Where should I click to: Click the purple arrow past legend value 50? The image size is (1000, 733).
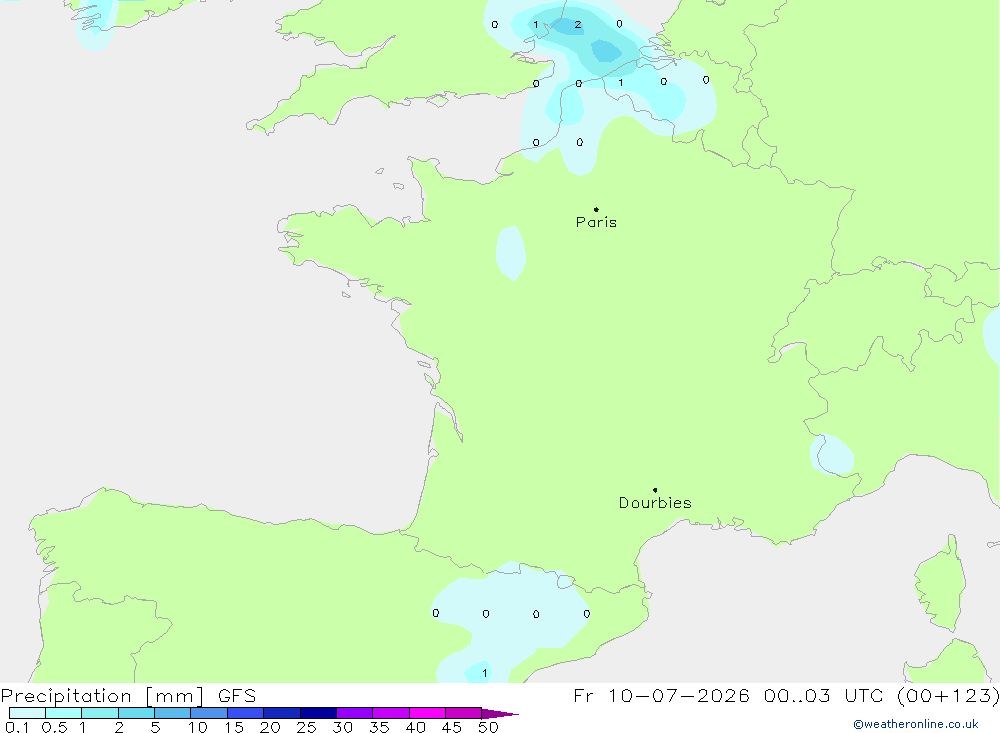pos(499,714)
